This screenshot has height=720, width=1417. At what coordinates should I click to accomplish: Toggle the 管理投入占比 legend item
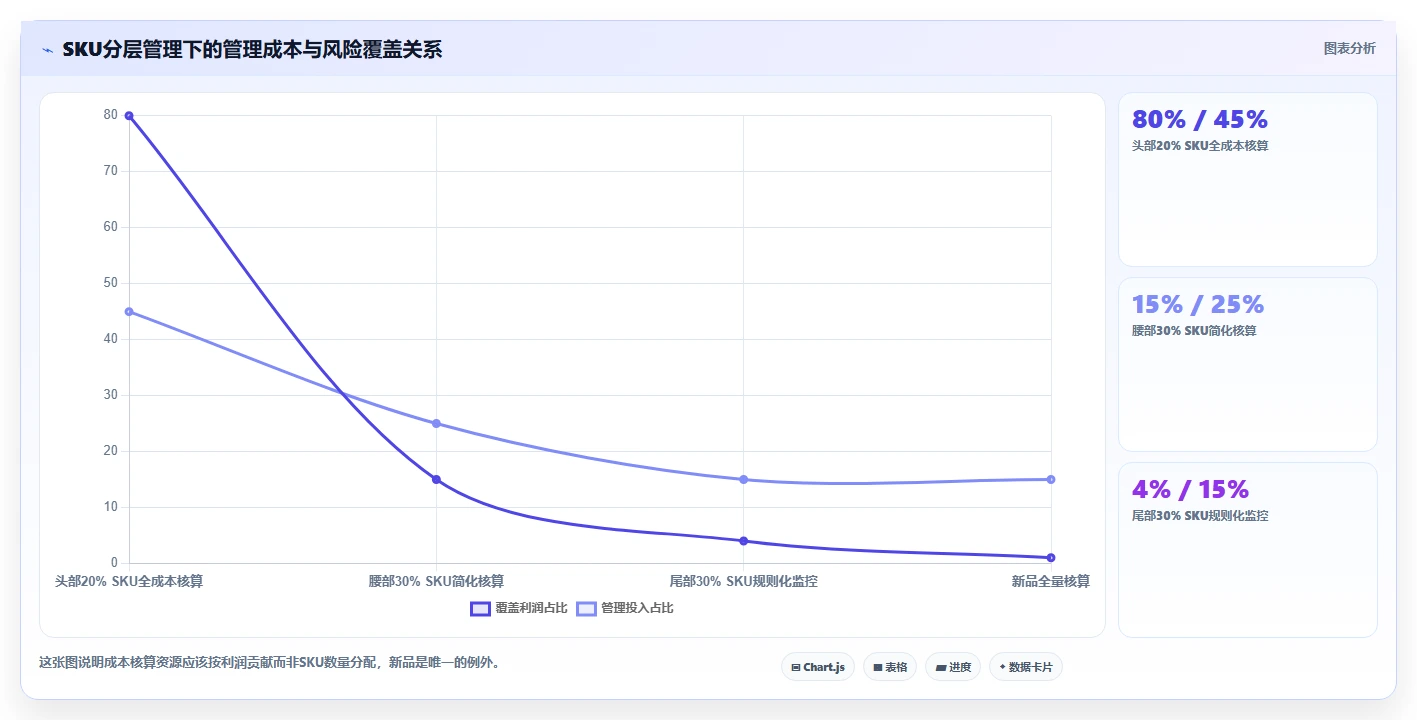pos(625,608)
